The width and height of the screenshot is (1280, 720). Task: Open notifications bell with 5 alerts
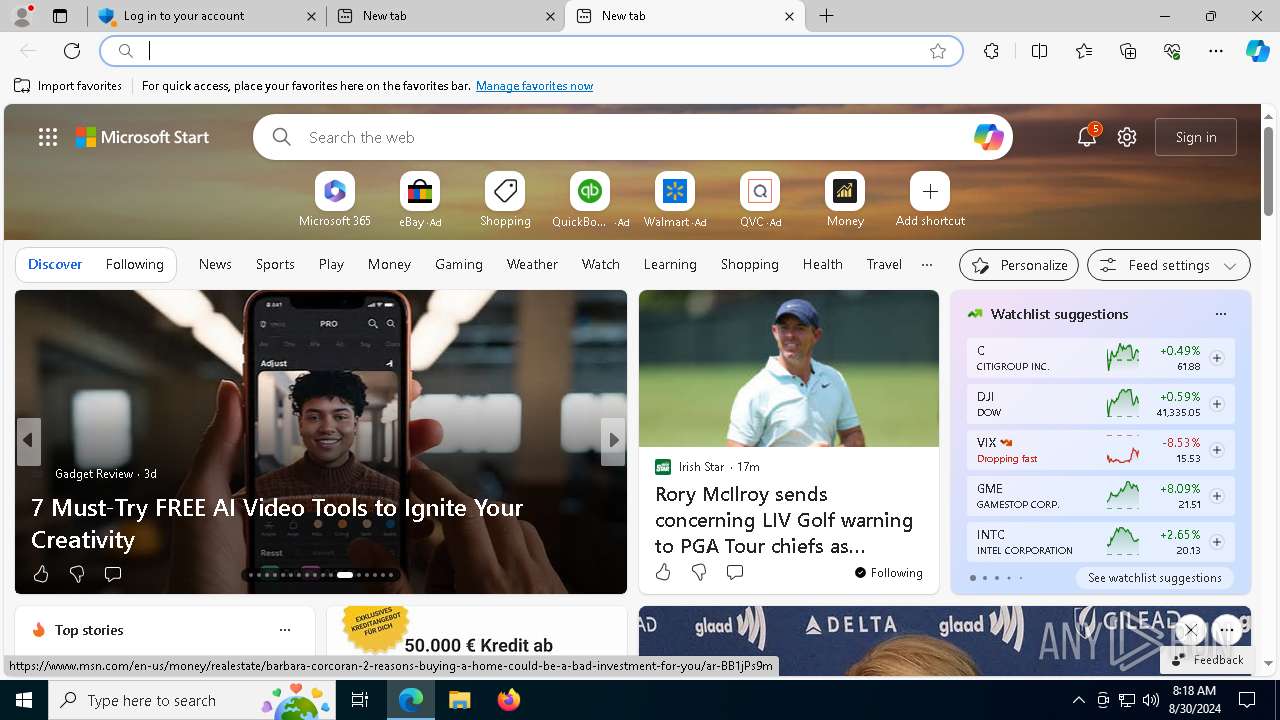click(x=1087, y=137)
